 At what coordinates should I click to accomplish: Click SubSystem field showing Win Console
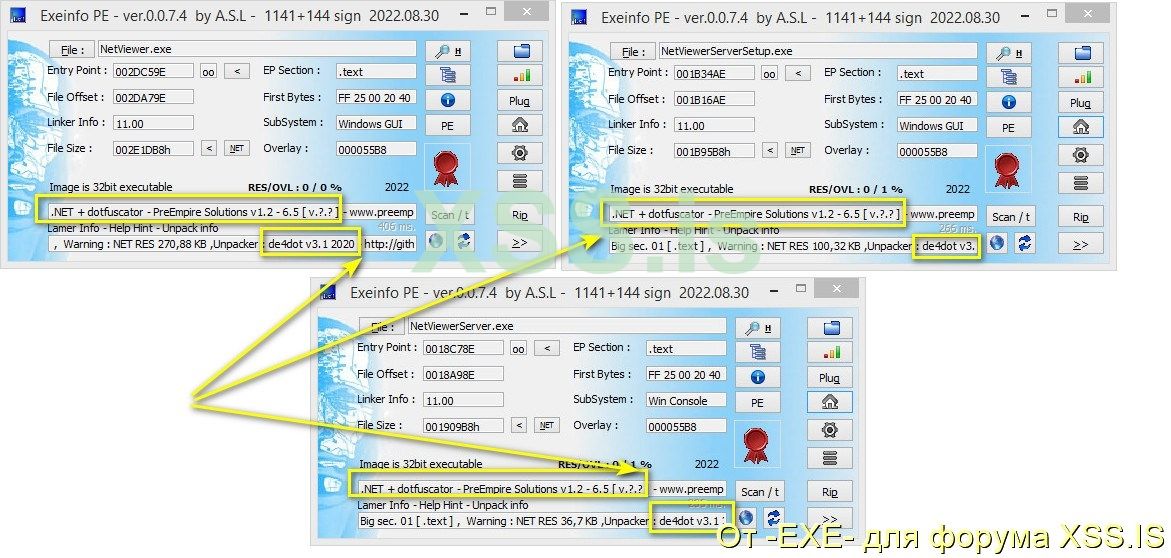point(686,401)
